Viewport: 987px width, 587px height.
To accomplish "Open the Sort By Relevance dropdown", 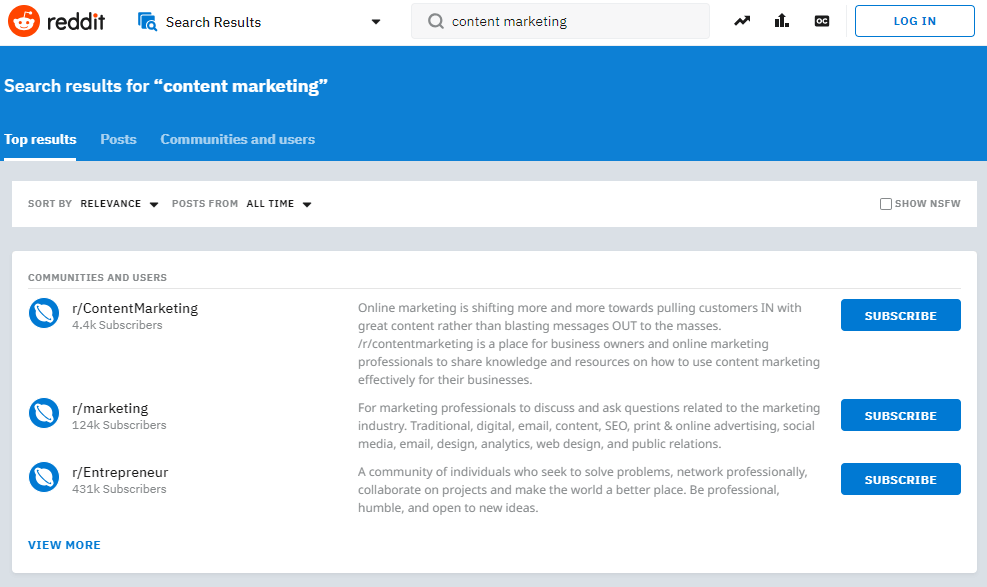I will (x=119, y=204).
